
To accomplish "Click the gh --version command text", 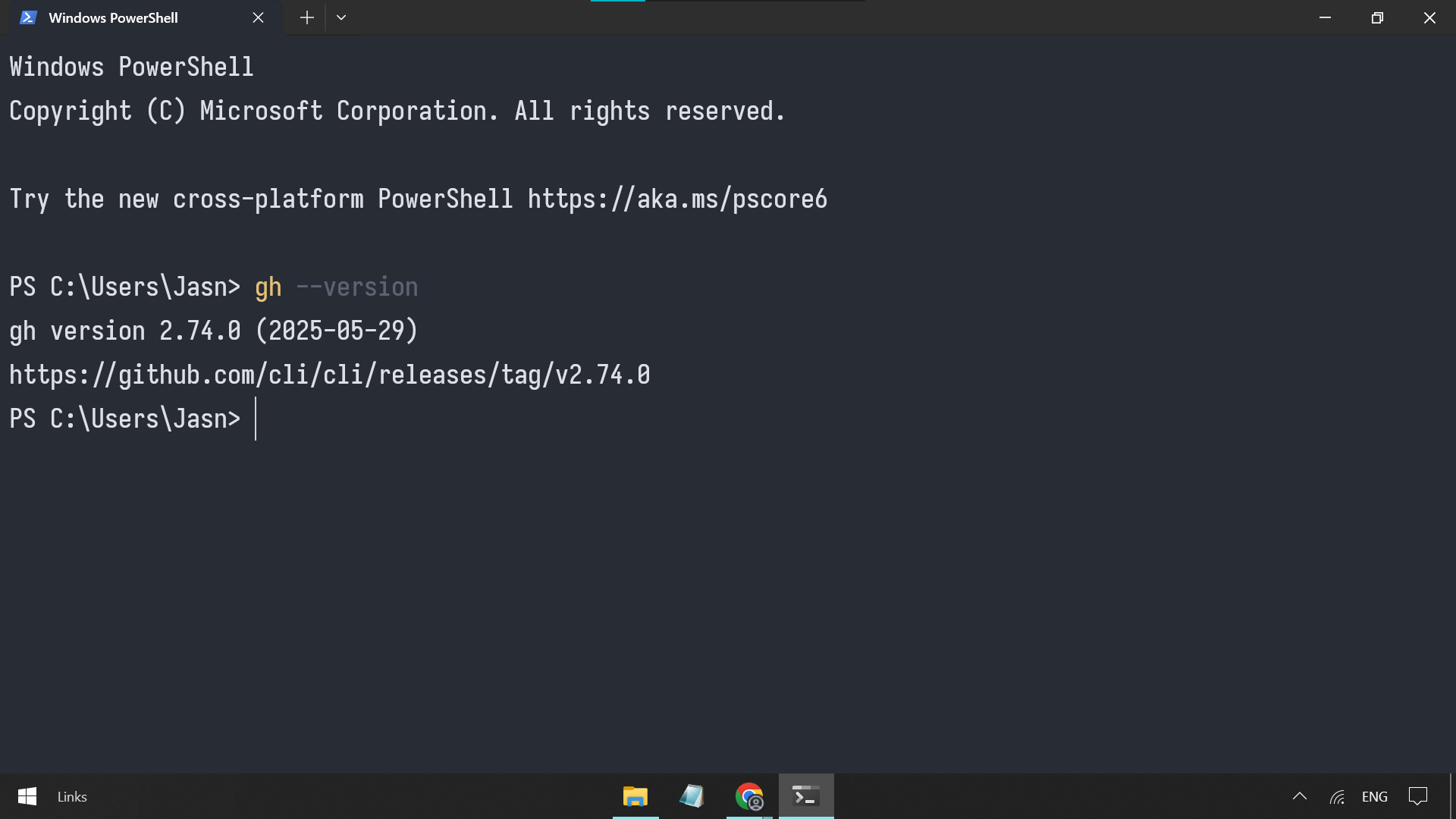I will [336, 287].
